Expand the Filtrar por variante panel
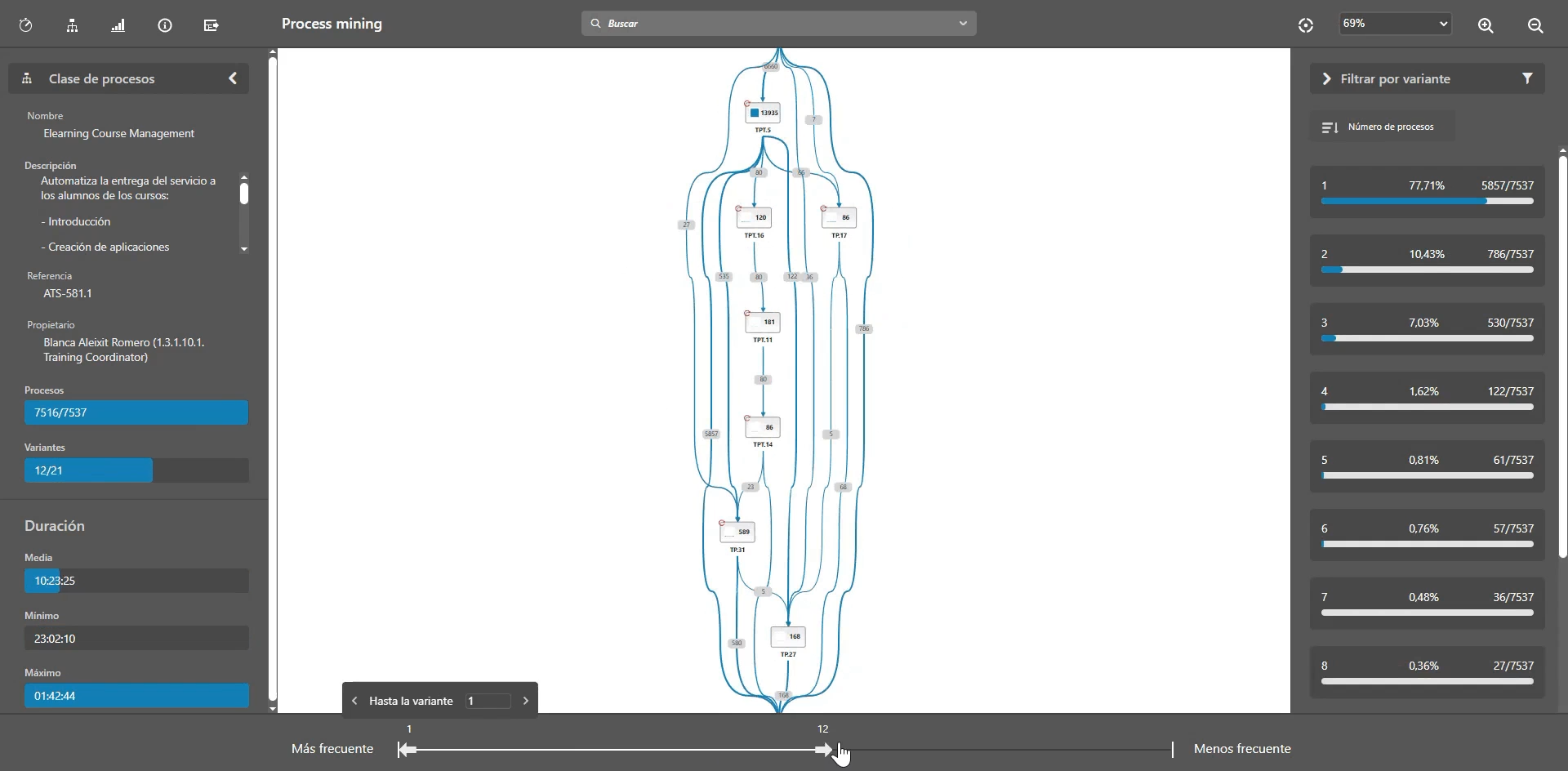Screen dimensions: 1568x771 [x=1326, y=78]
